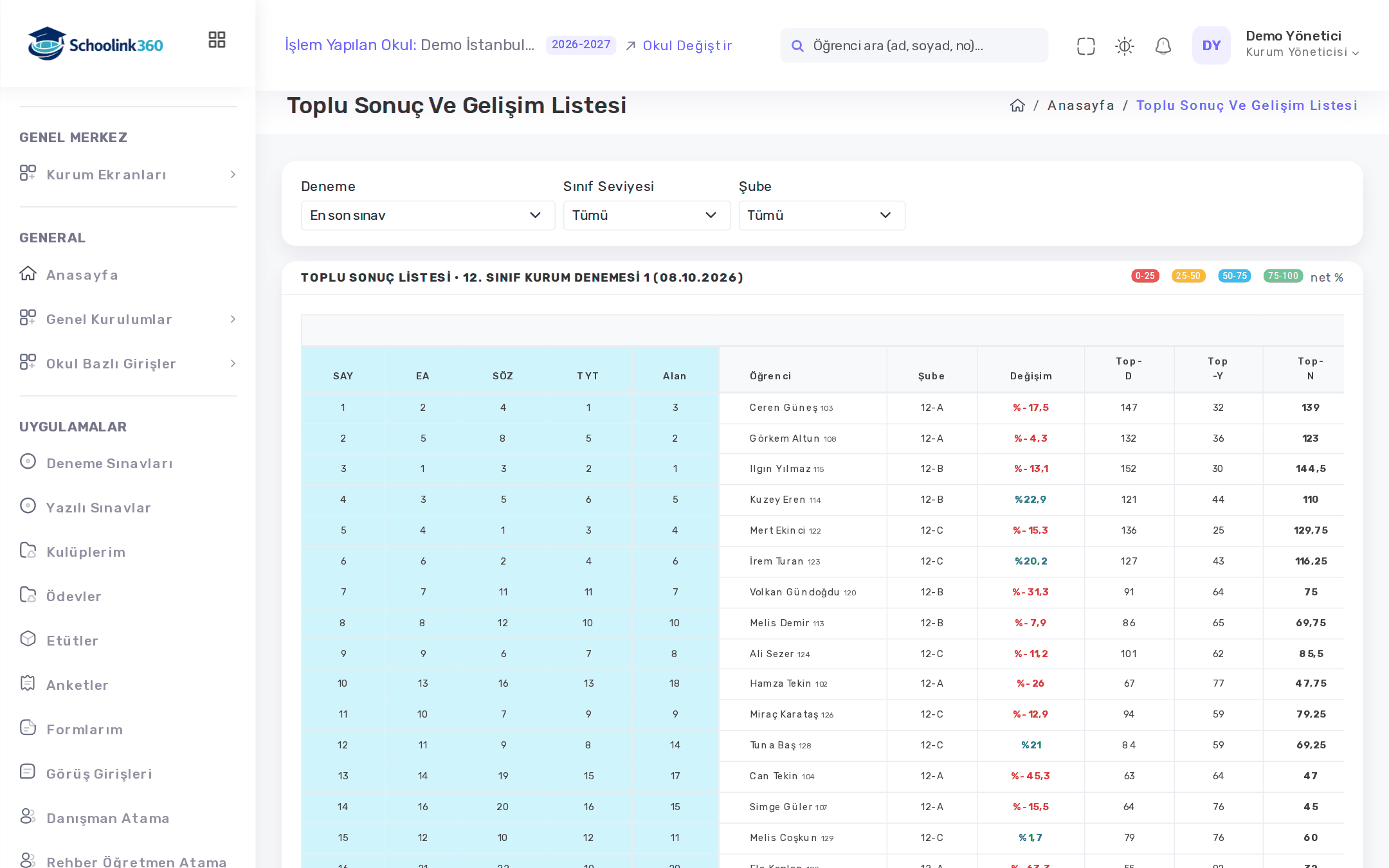Expand Genel Kurulumlar menu
1389x868 pixels.
(128, 320)
